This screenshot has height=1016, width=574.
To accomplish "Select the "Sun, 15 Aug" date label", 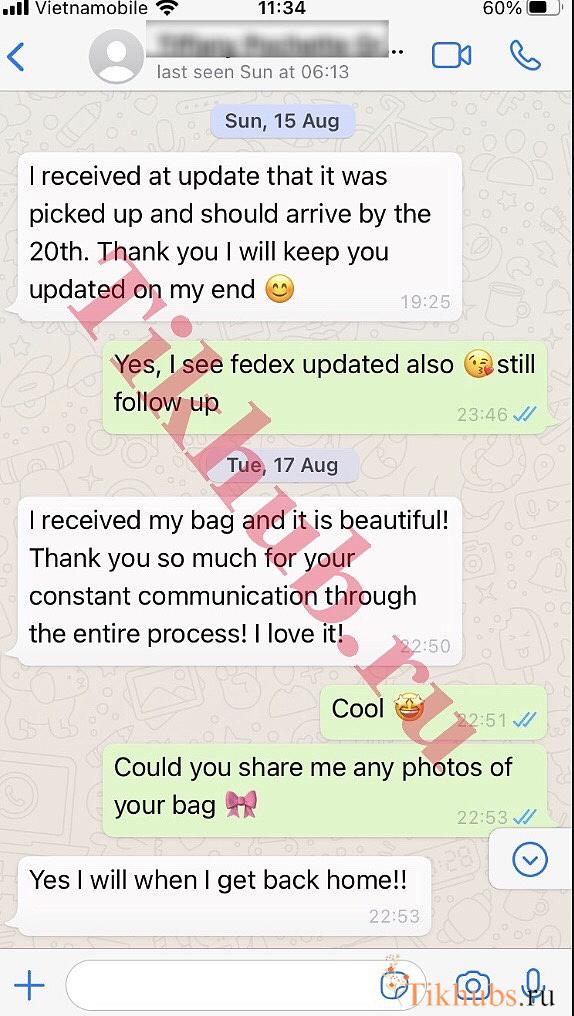I will coord(282,121).
